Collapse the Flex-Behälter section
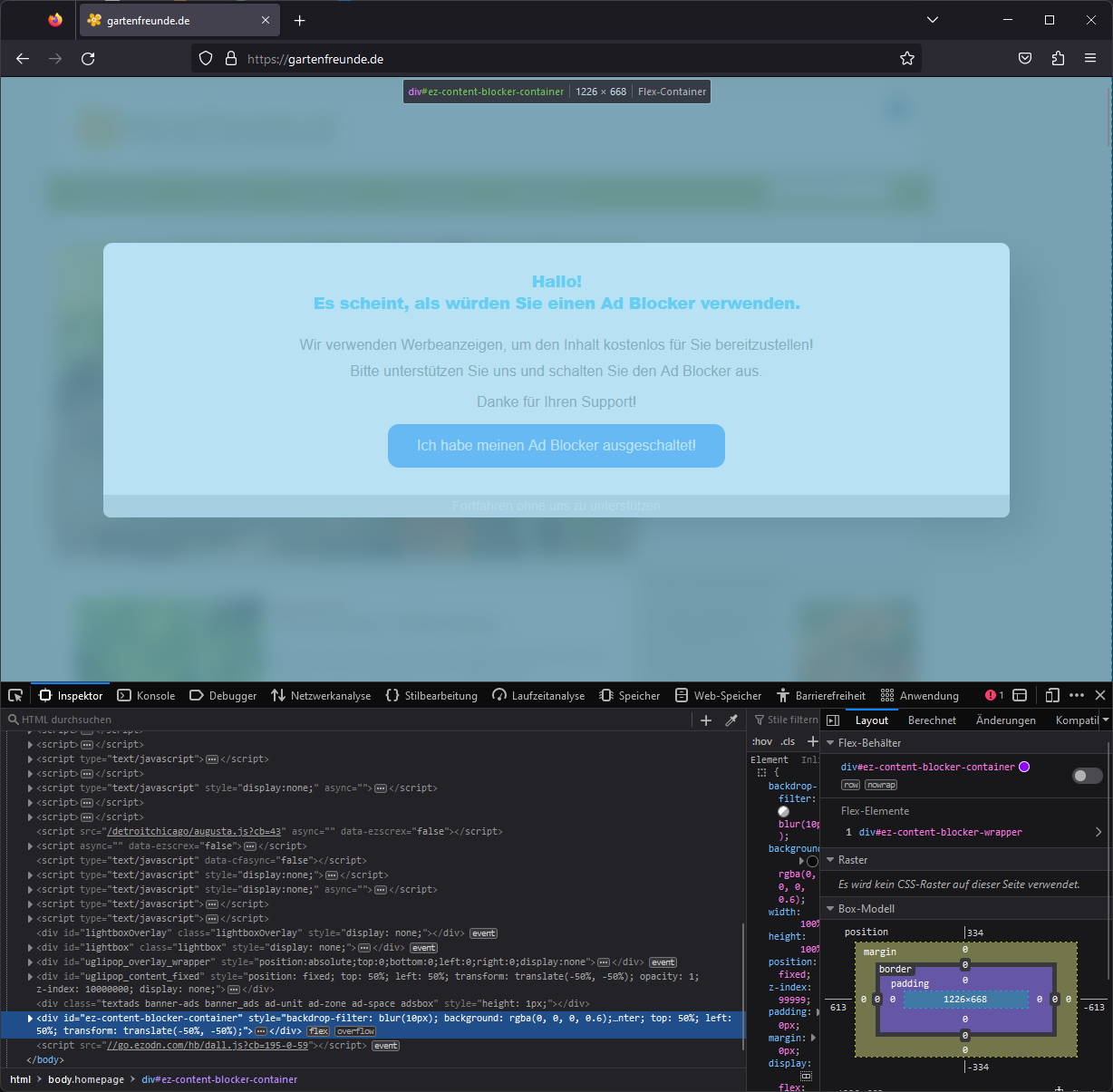 pyautogui.click(x=831, y=742)
